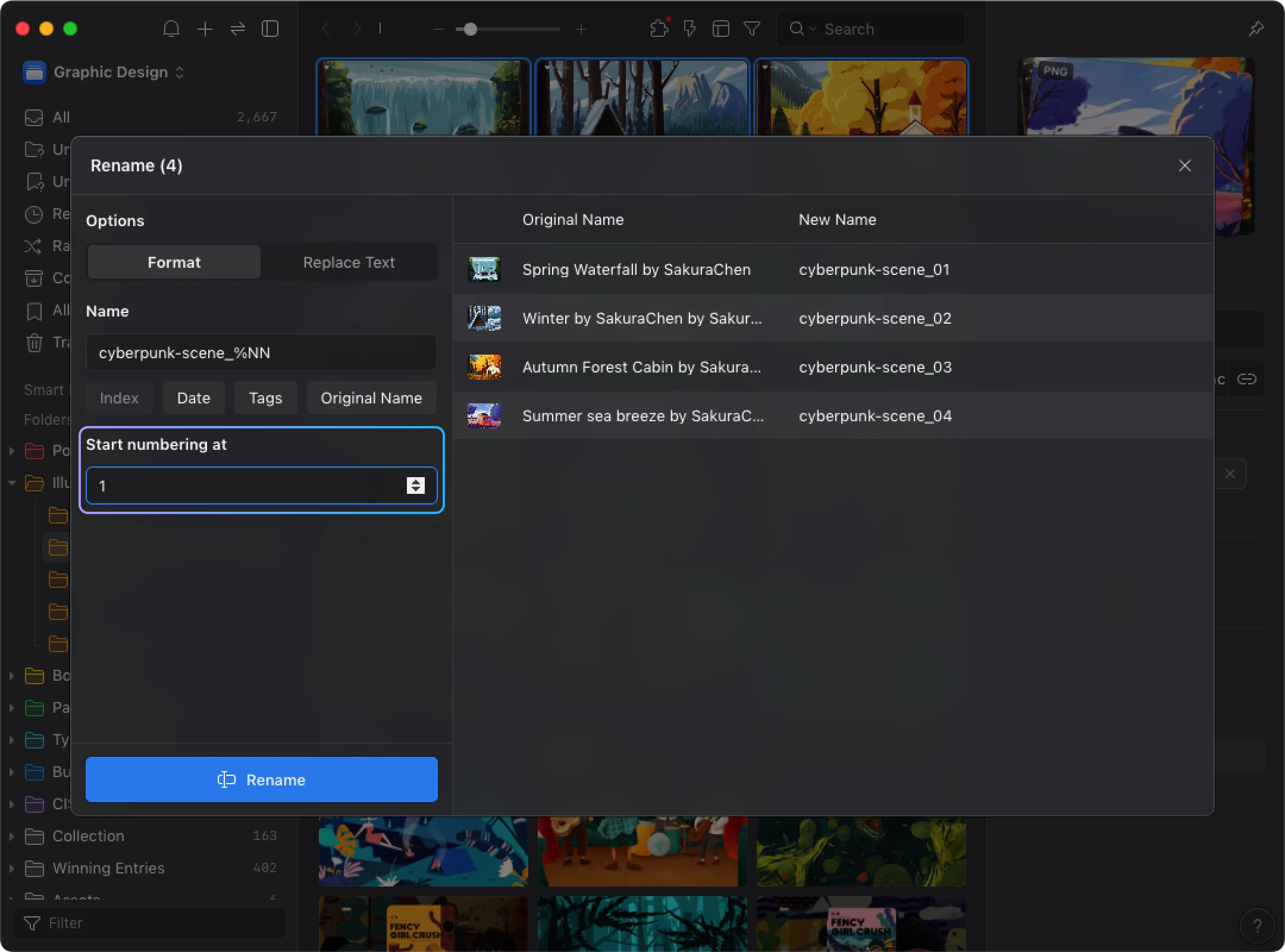
Task: Click the sidebar Filter field
Action: point(150,923)
